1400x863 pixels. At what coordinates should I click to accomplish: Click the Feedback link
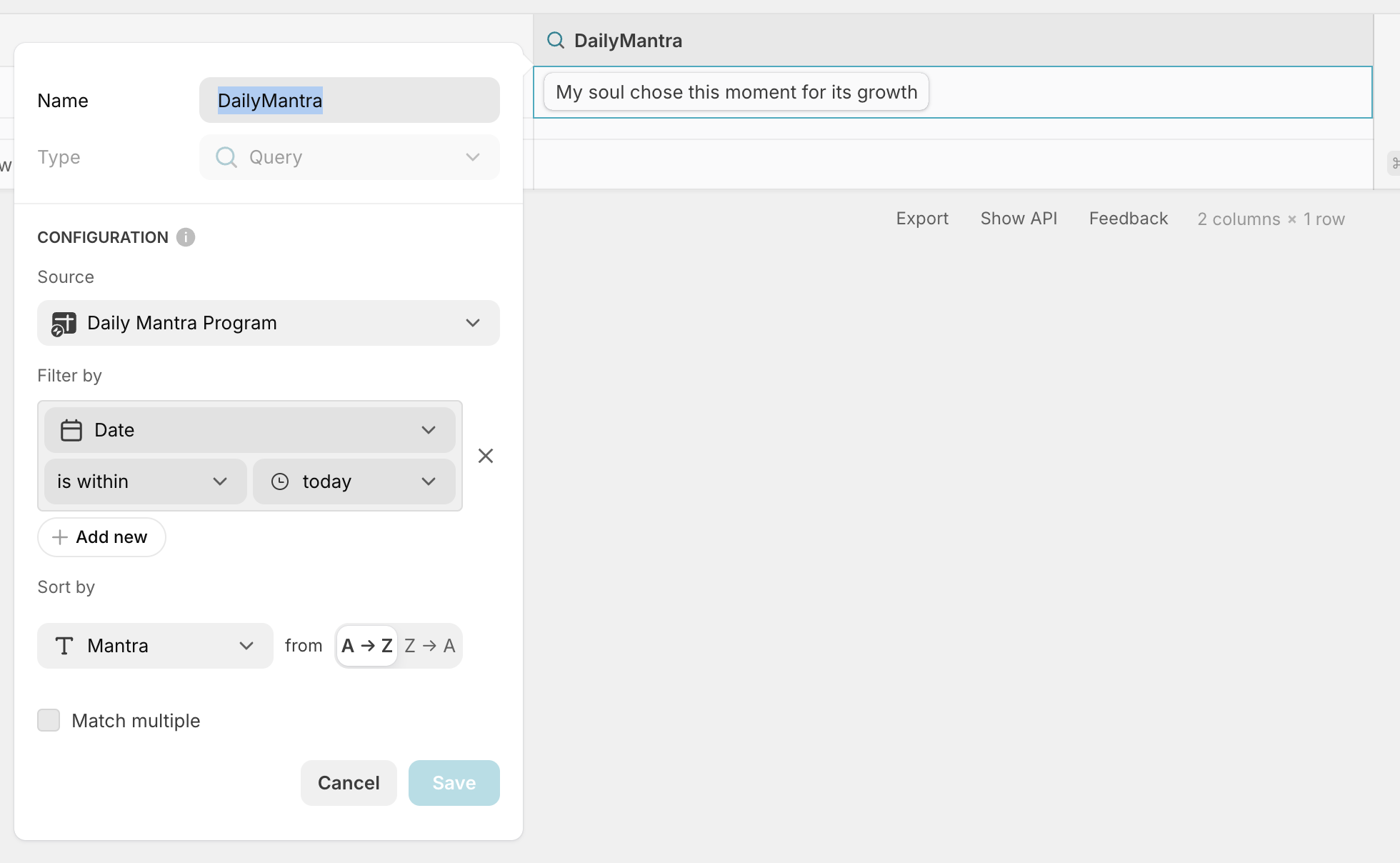(1128, 219)
